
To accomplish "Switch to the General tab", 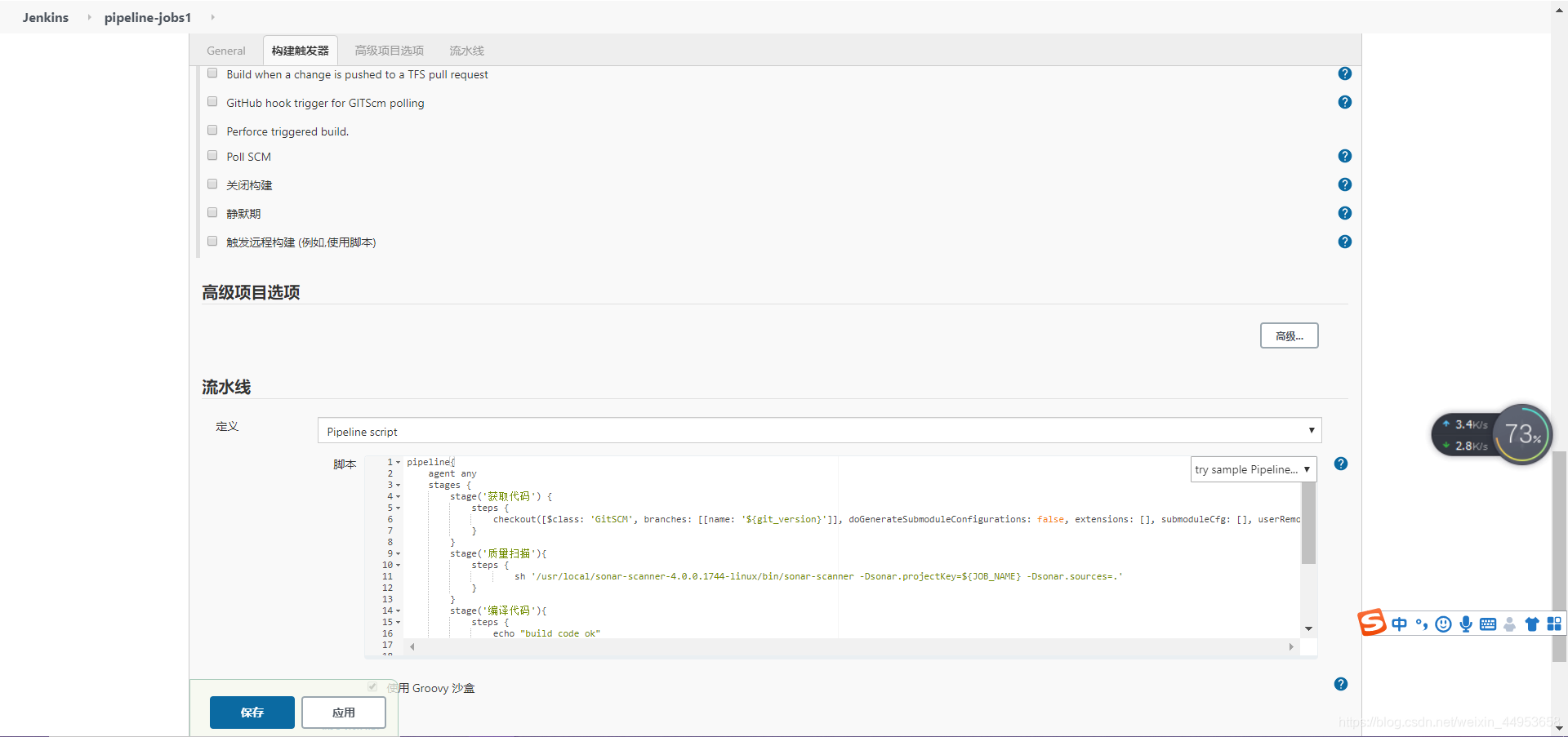I will click(225, 51).
